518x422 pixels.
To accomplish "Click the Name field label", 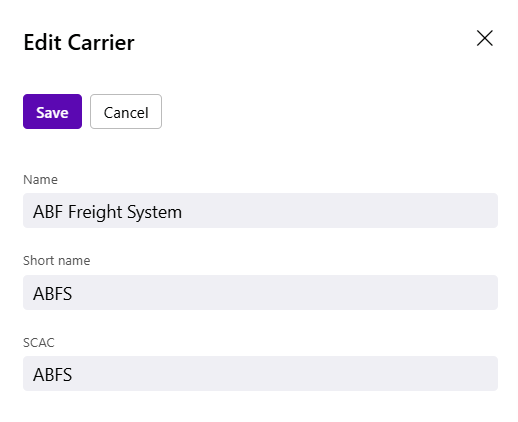I will click(x=40, y=180).
